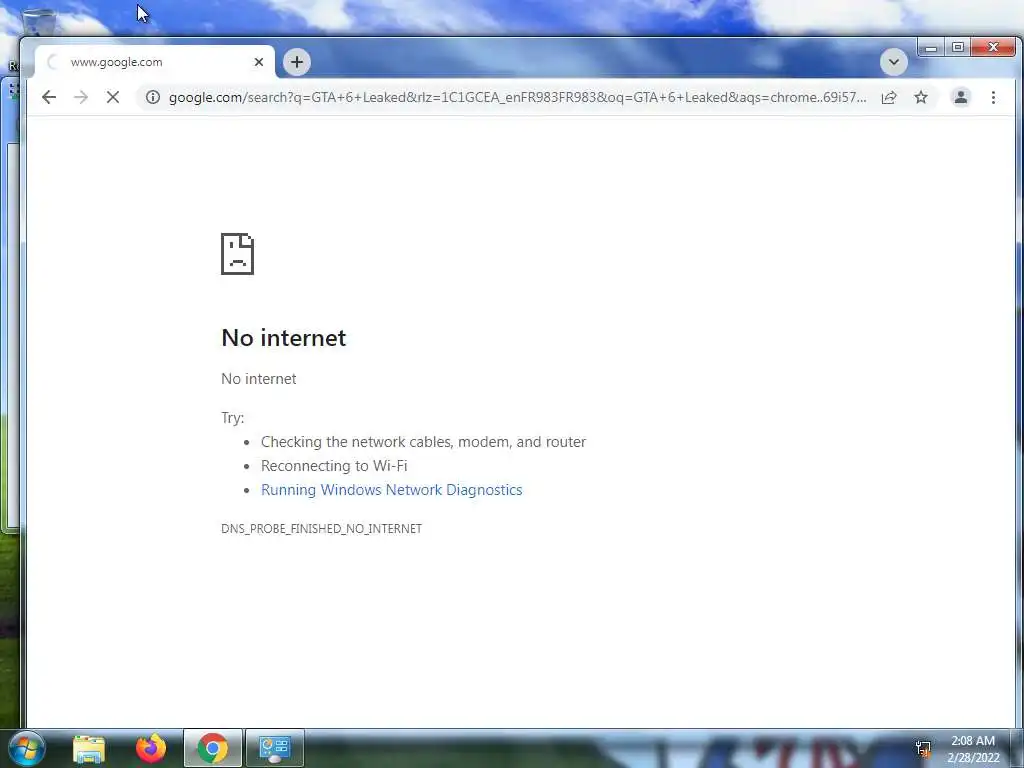The height and width of the screenshot is (768, 1024).
Task: Go back using the browser back arrow
Action: pyautogui.click(x=49, y=97)
